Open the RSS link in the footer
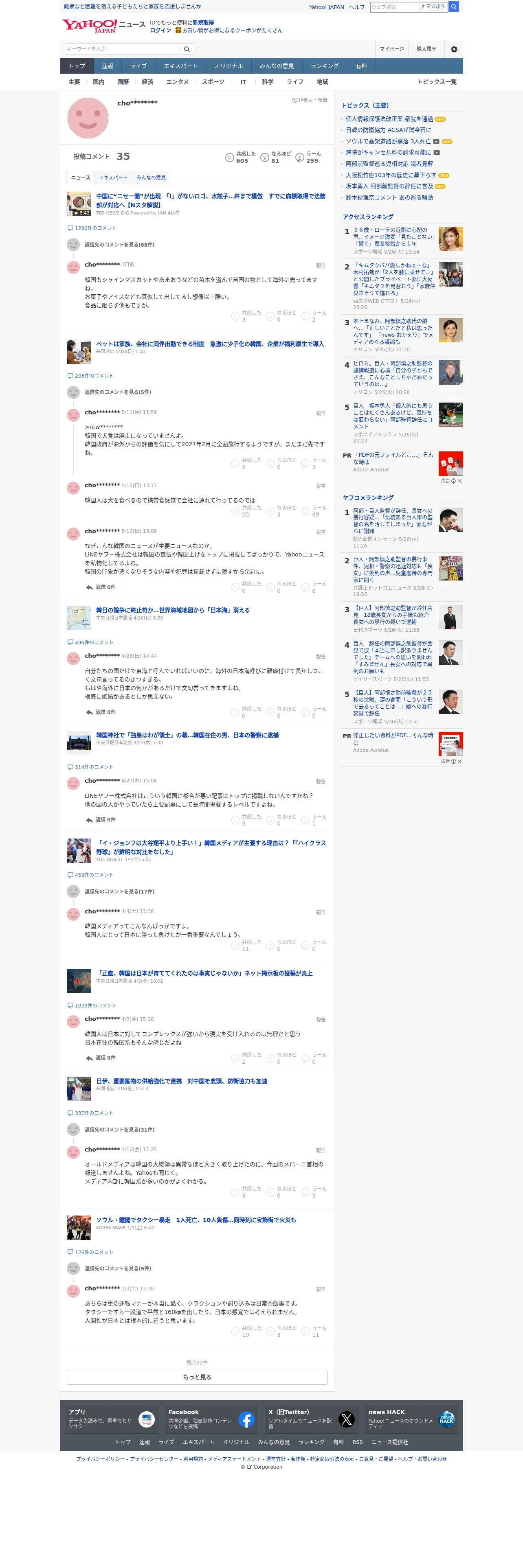 [357, 1442]
